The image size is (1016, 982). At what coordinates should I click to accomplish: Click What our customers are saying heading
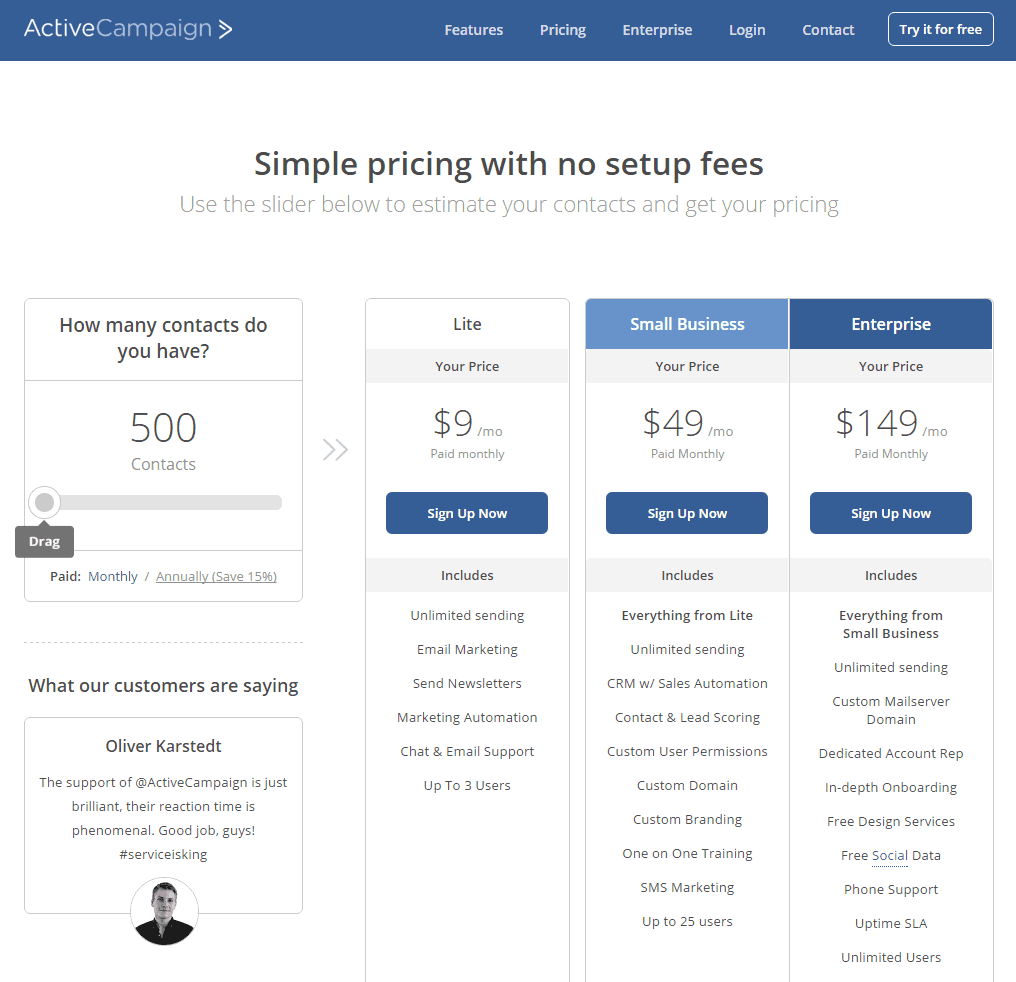(x=163, y=685)
